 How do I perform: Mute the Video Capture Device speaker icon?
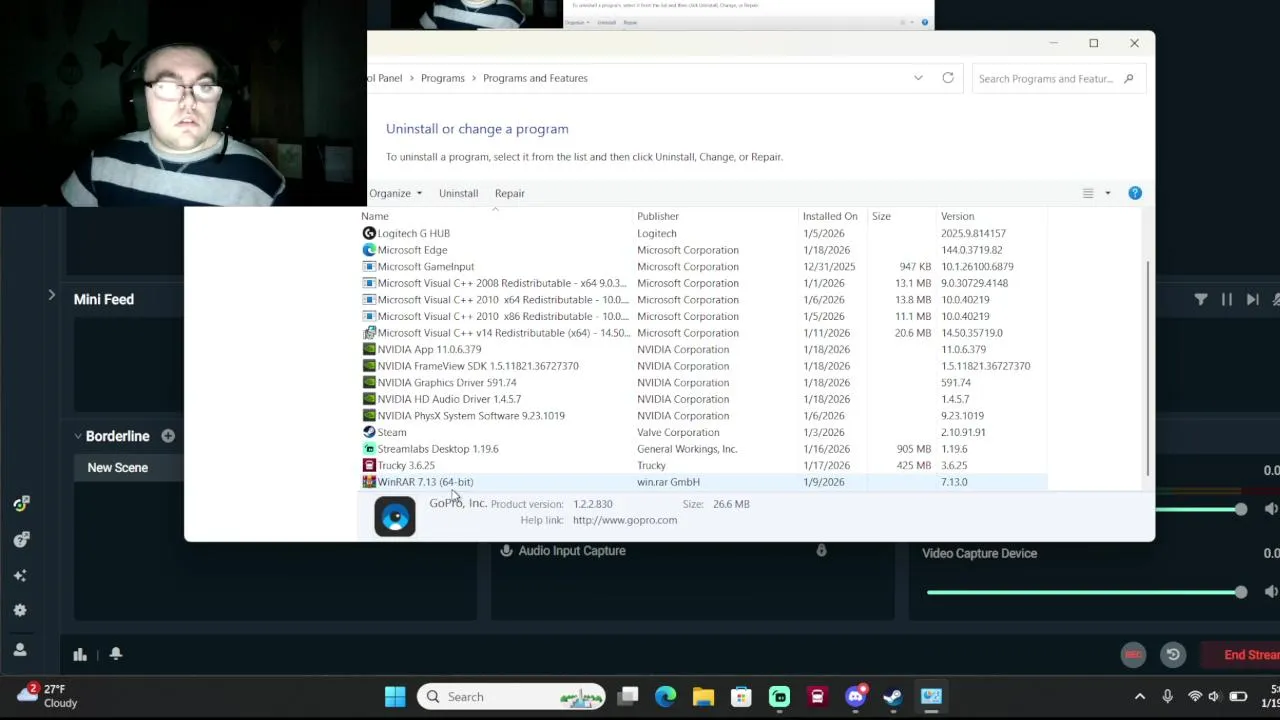point(1271,592)
